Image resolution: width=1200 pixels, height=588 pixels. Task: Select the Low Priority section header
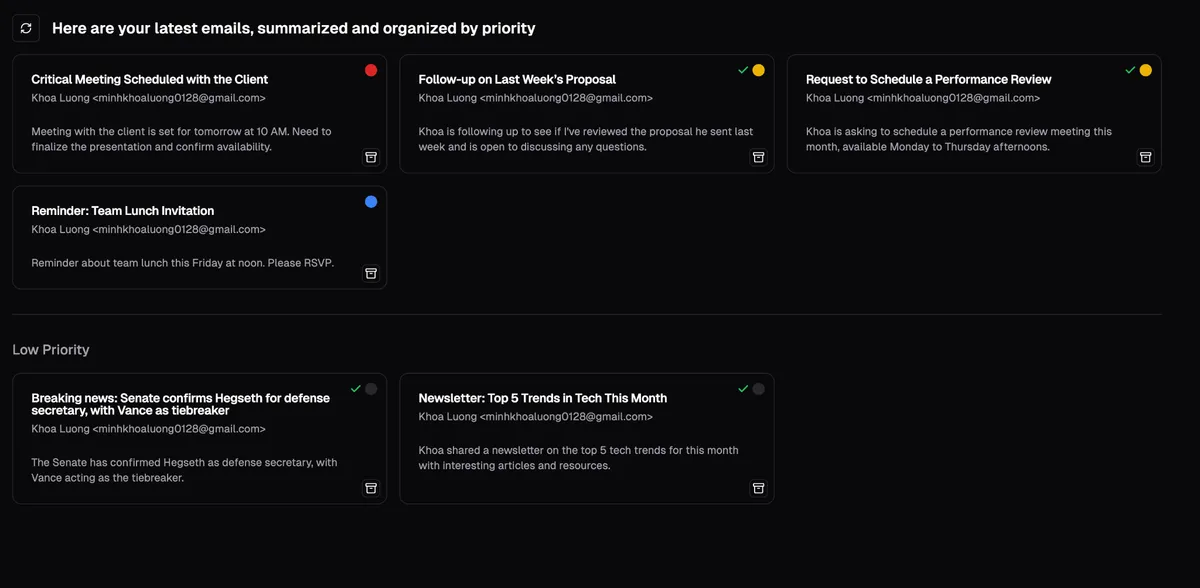[x=51, y=349]
